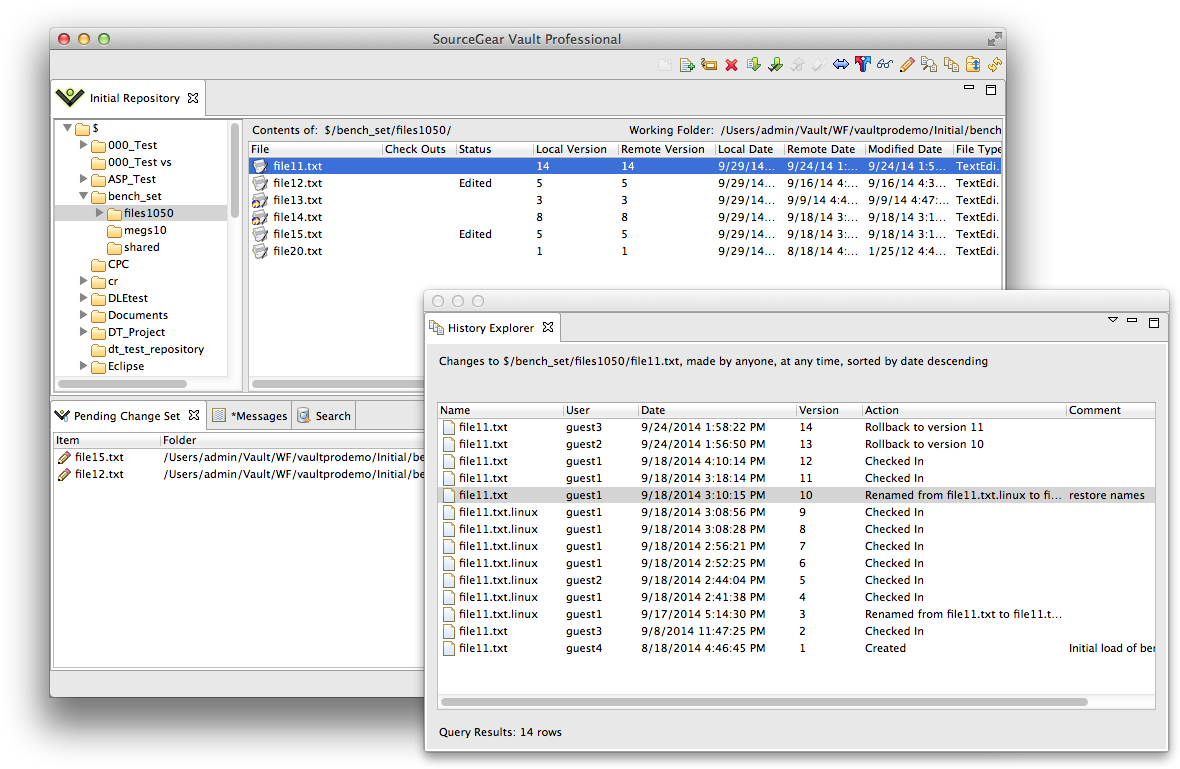Click the Add Files toolbar icon
Screen dimensions: 1180x769
tap(686, 64)
